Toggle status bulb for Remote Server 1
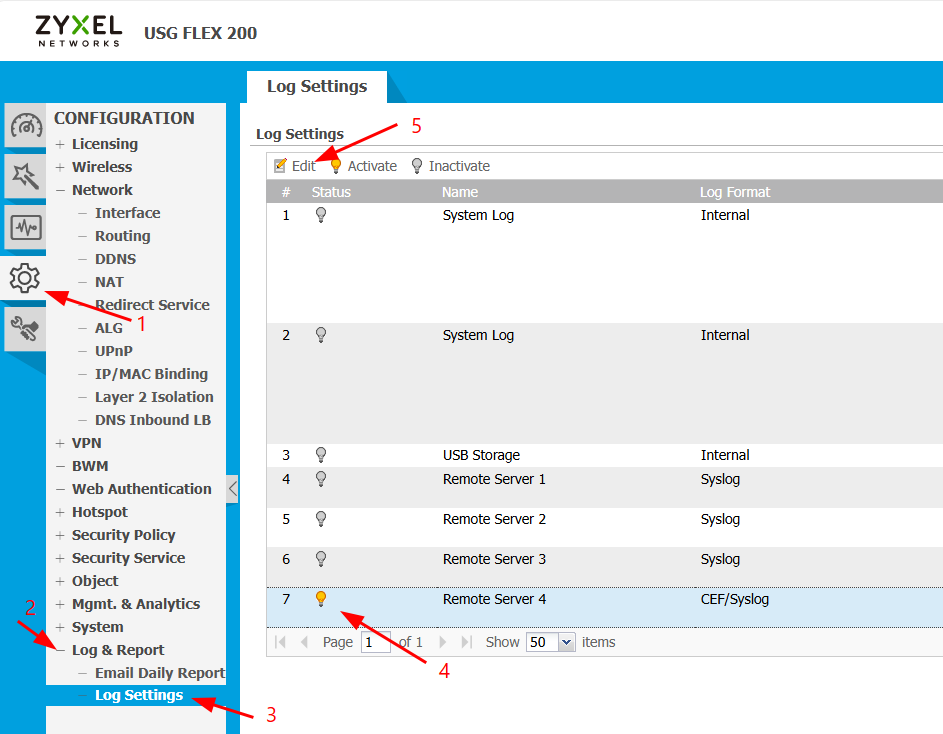The width and height of the screenshot is (943, 734). point(321,479)
